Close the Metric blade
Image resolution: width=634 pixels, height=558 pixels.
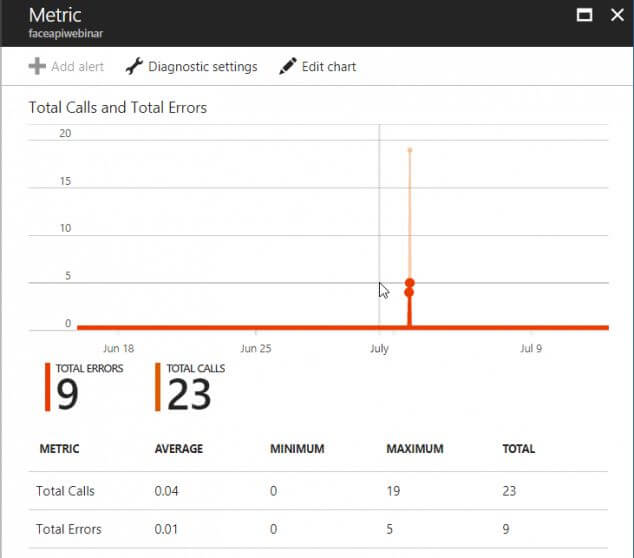[616, 15]
